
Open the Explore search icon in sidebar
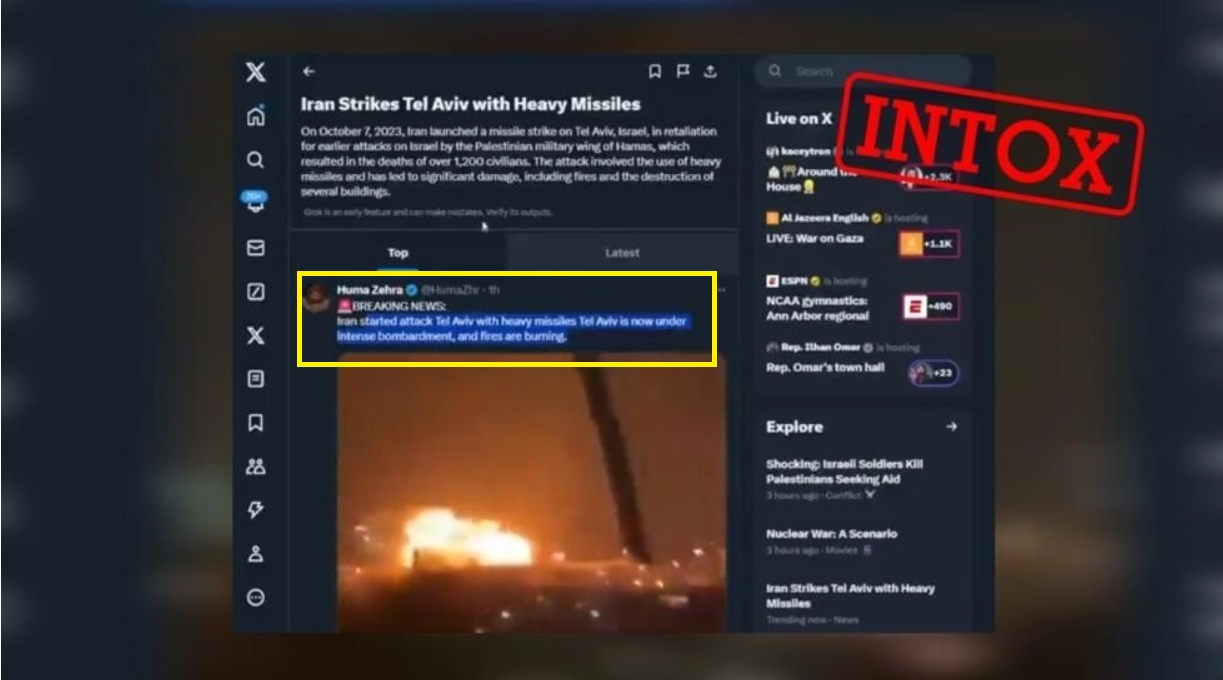[256, 160]
